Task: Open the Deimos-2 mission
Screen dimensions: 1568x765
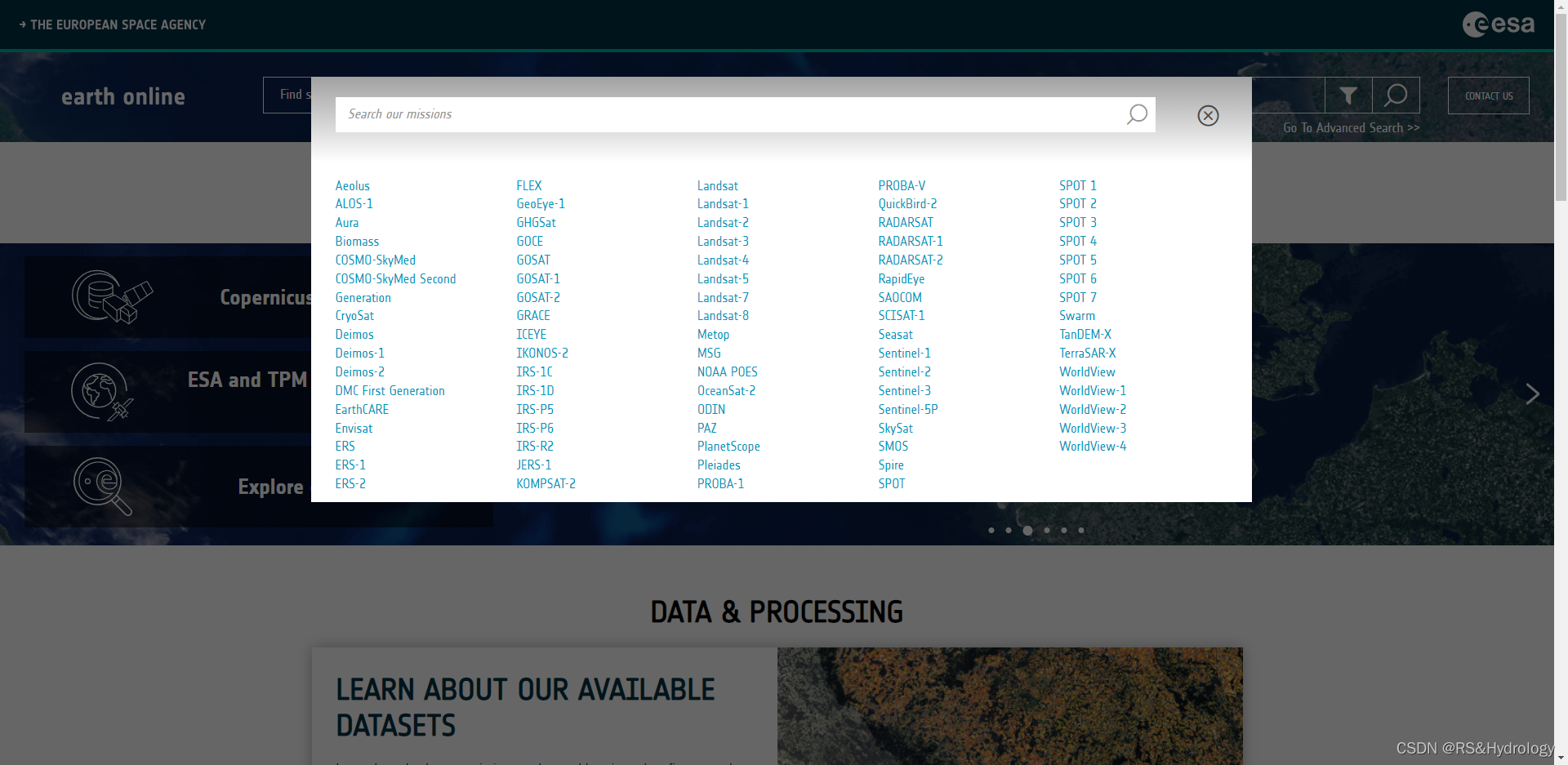Action: tap(359, 372)
